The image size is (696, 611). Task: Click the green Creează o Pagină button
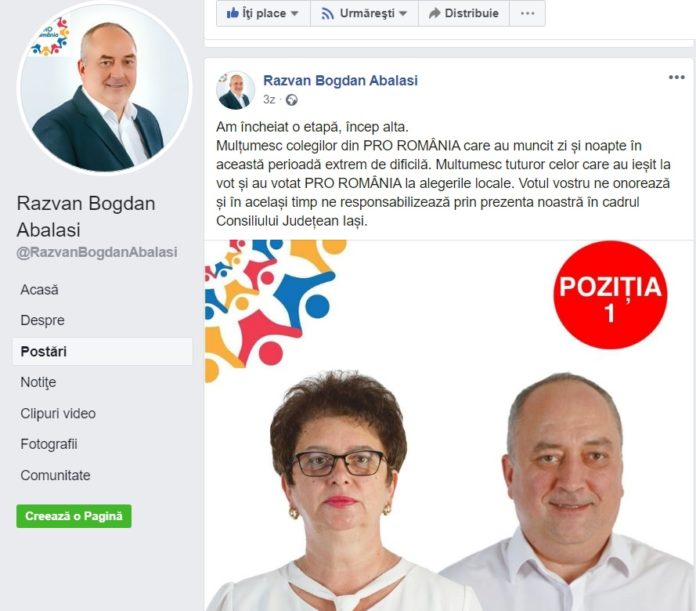[74, 516]
